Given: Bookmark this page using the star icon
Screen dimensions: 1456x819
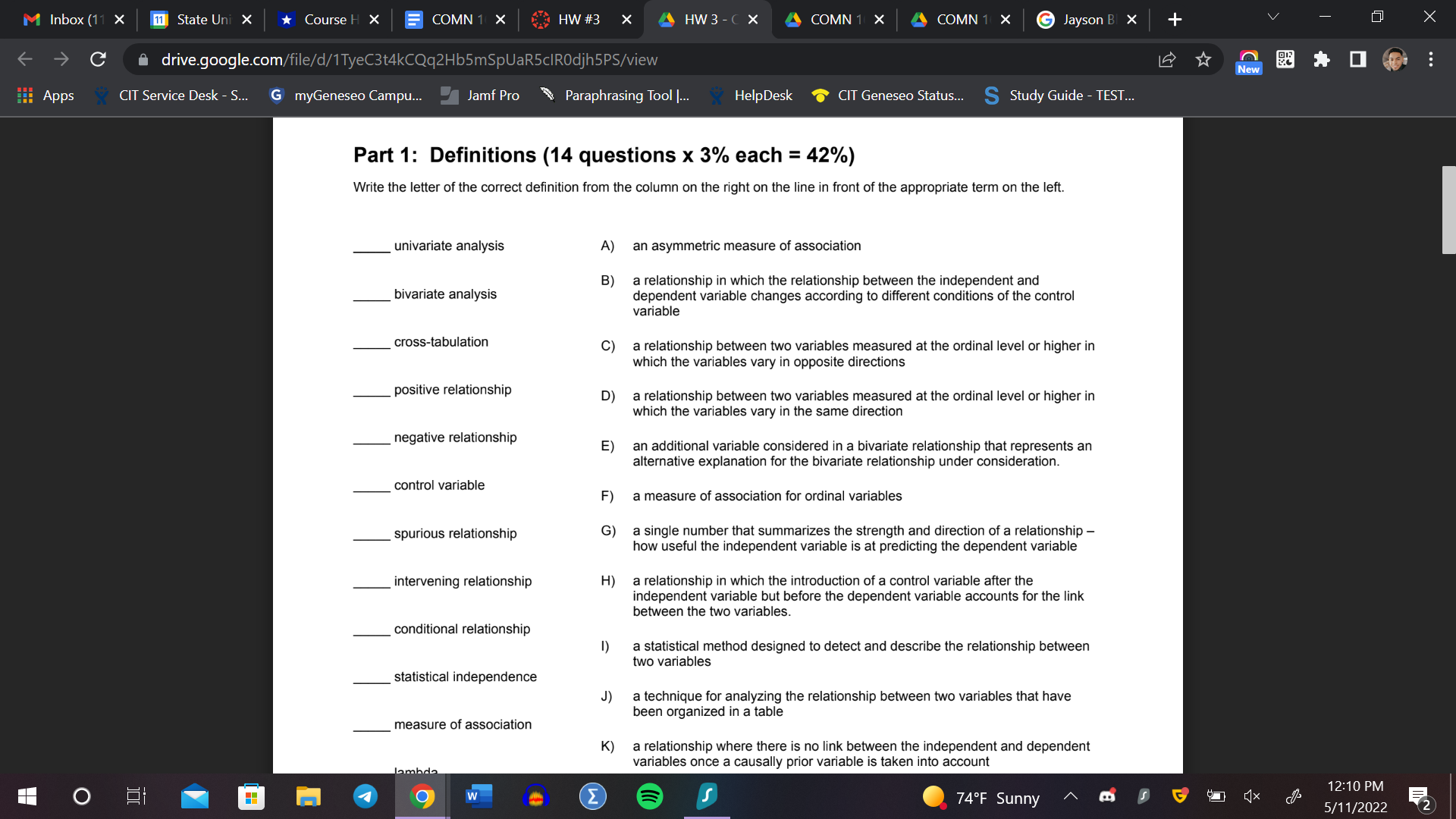Looking at the screenshot, I should coord(1203,60).
